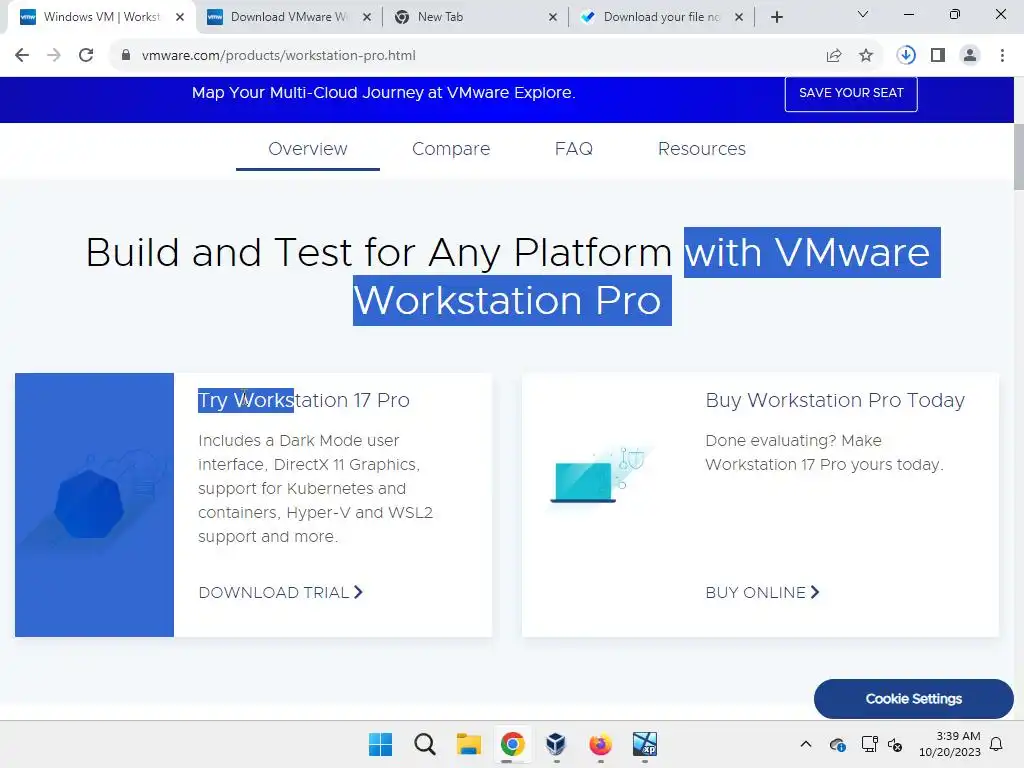Open Cookie Settings
Screen dimensions: 1024x768
914,699
